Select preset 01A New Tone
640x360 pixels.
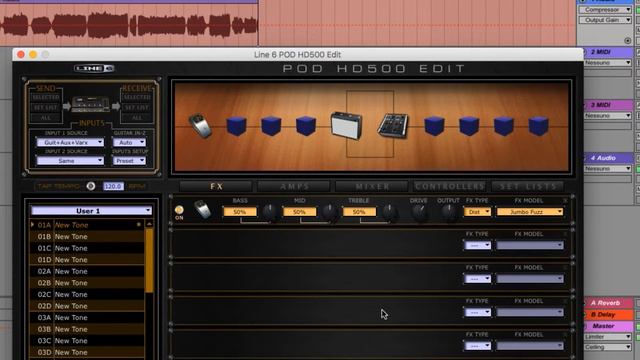point(87,225)
